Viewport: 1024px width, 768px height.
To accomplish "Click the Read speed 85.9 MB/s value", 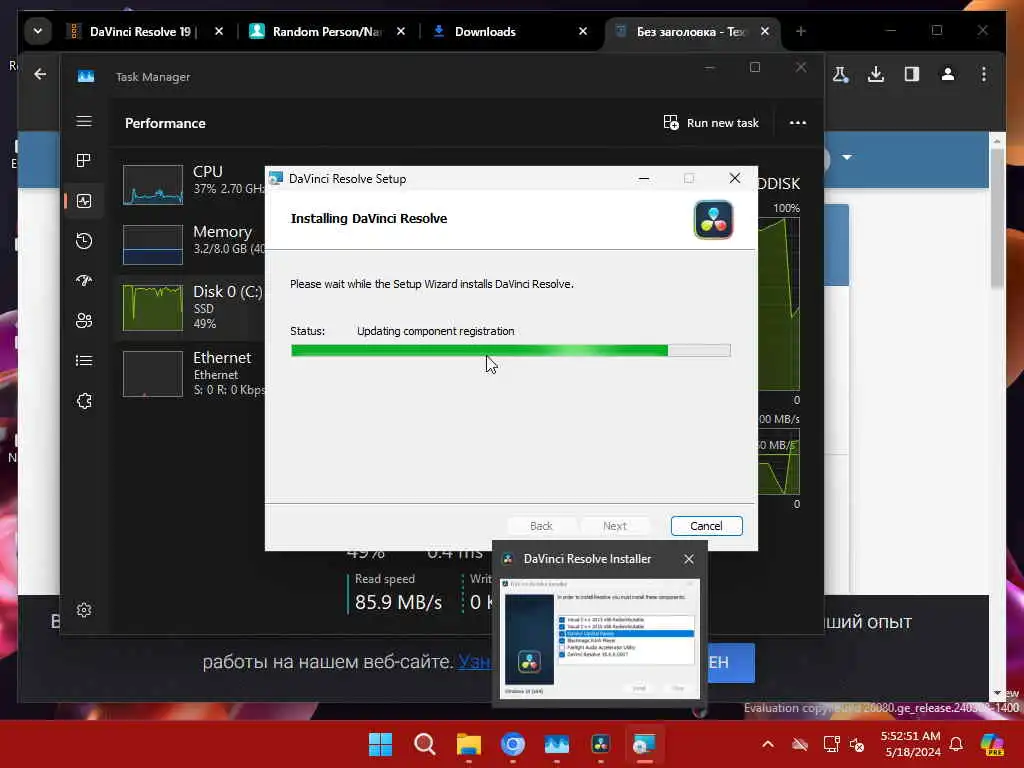I will tap(398, 602).
